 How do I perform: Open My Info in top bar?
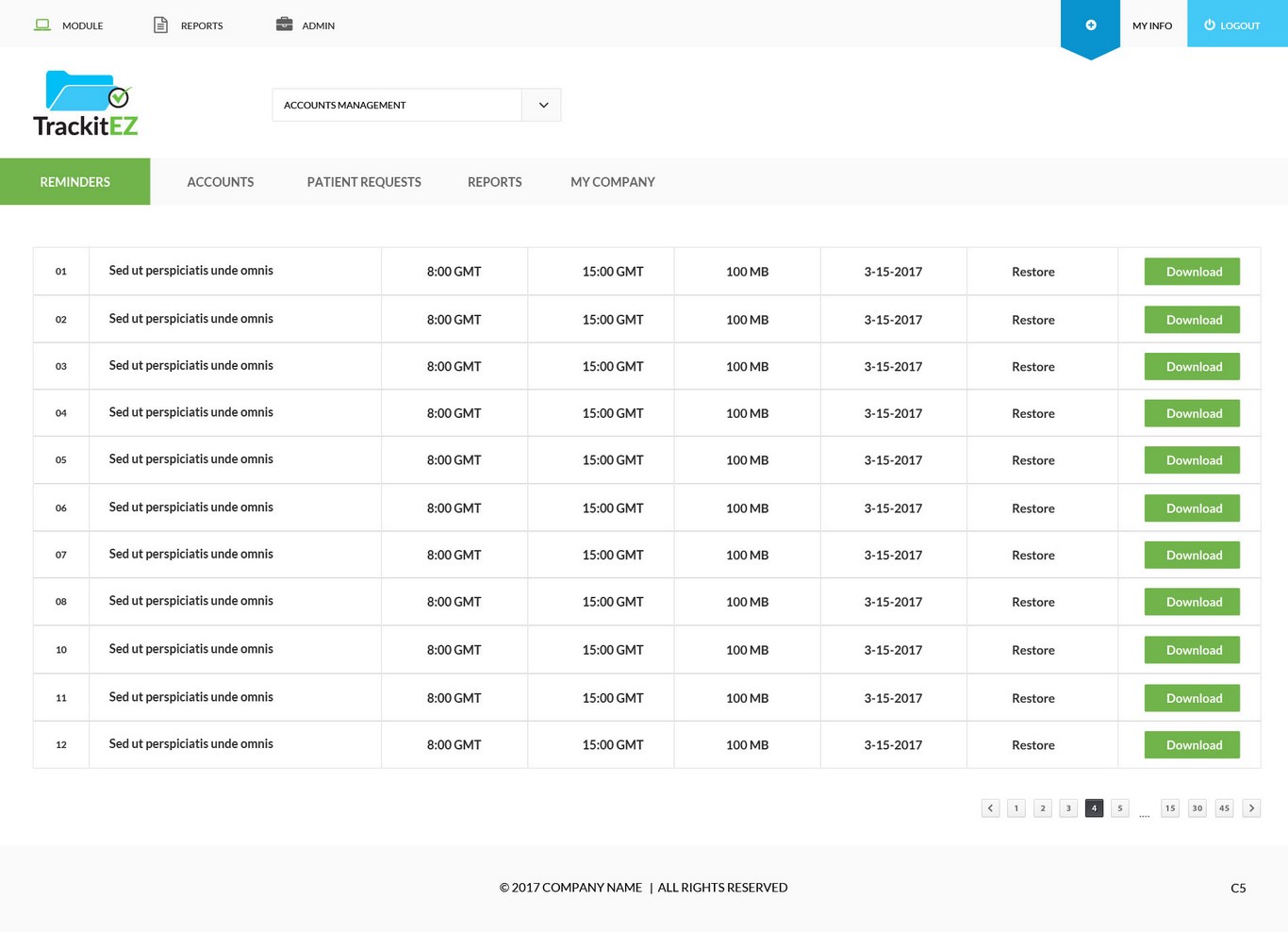coord(1152,25)
